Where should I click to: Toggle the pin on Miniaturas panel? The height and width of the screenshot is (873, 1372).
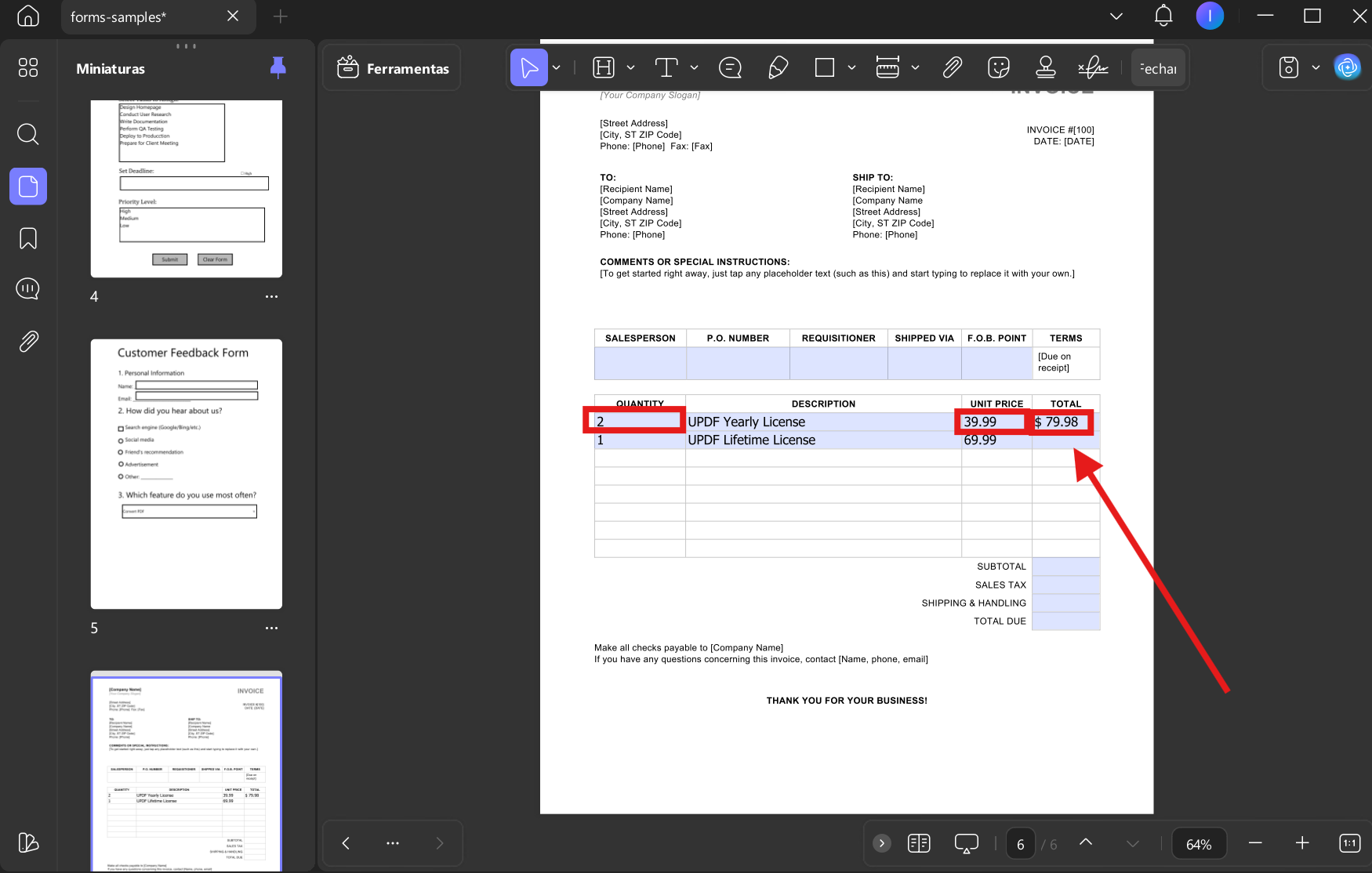278,68
